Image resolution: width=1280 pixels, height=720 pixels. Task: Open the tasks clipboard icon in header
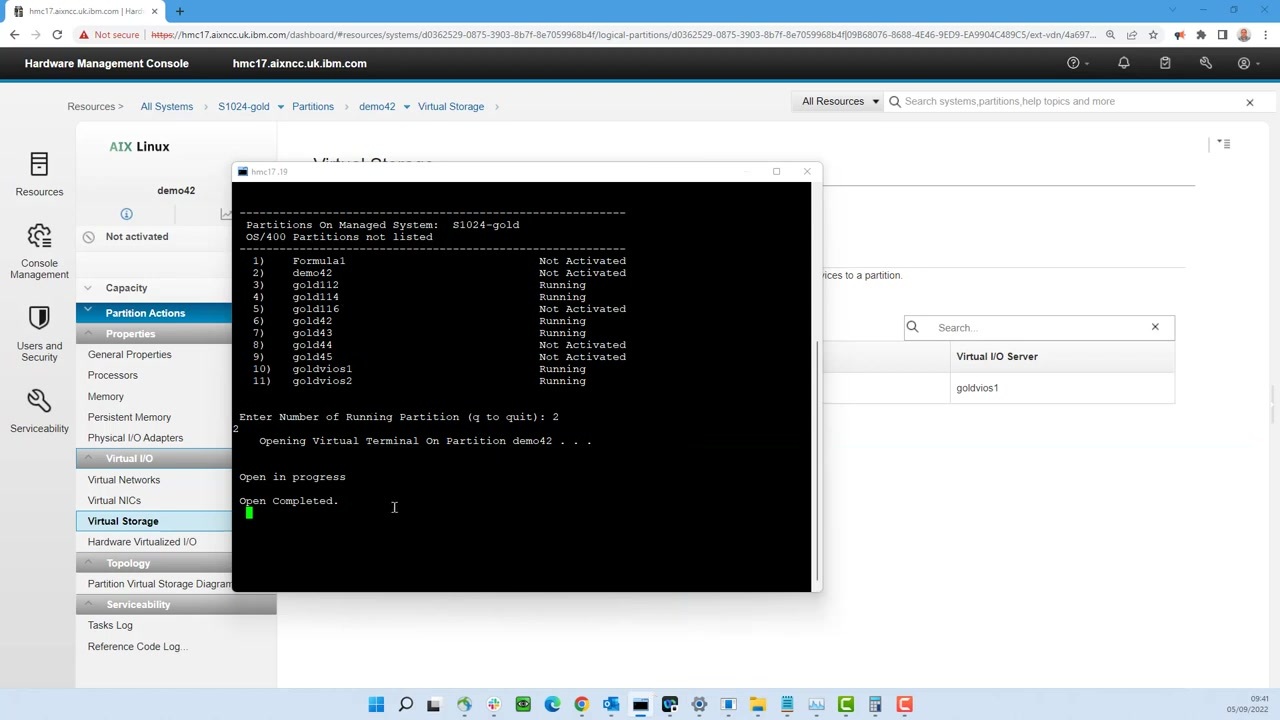click(x=1165, y=63)
